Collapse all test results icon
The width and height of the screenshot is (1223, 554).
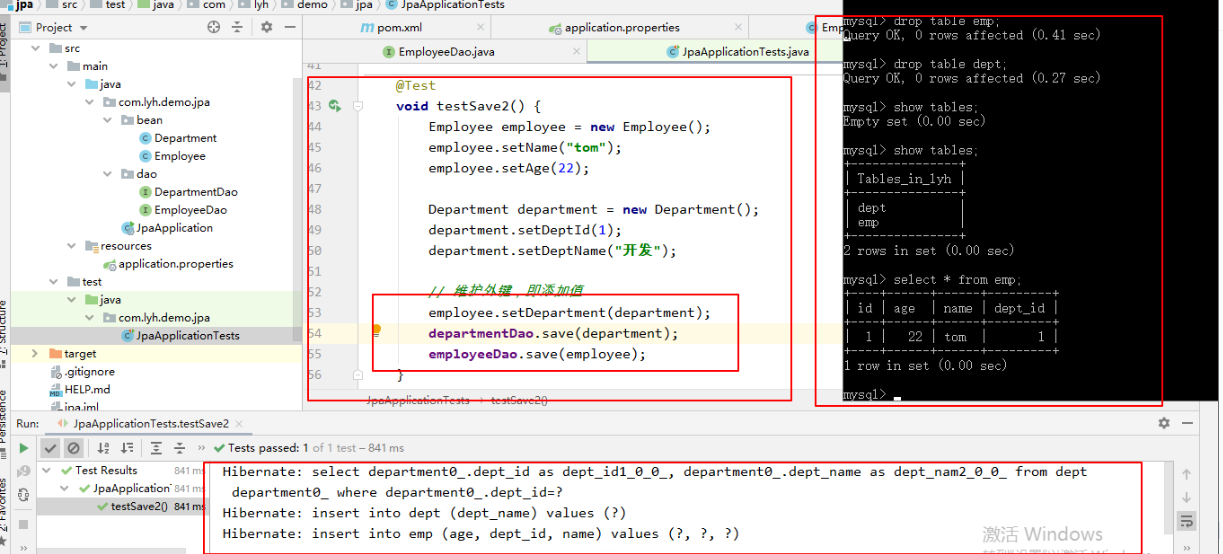[x=180, y=448]
